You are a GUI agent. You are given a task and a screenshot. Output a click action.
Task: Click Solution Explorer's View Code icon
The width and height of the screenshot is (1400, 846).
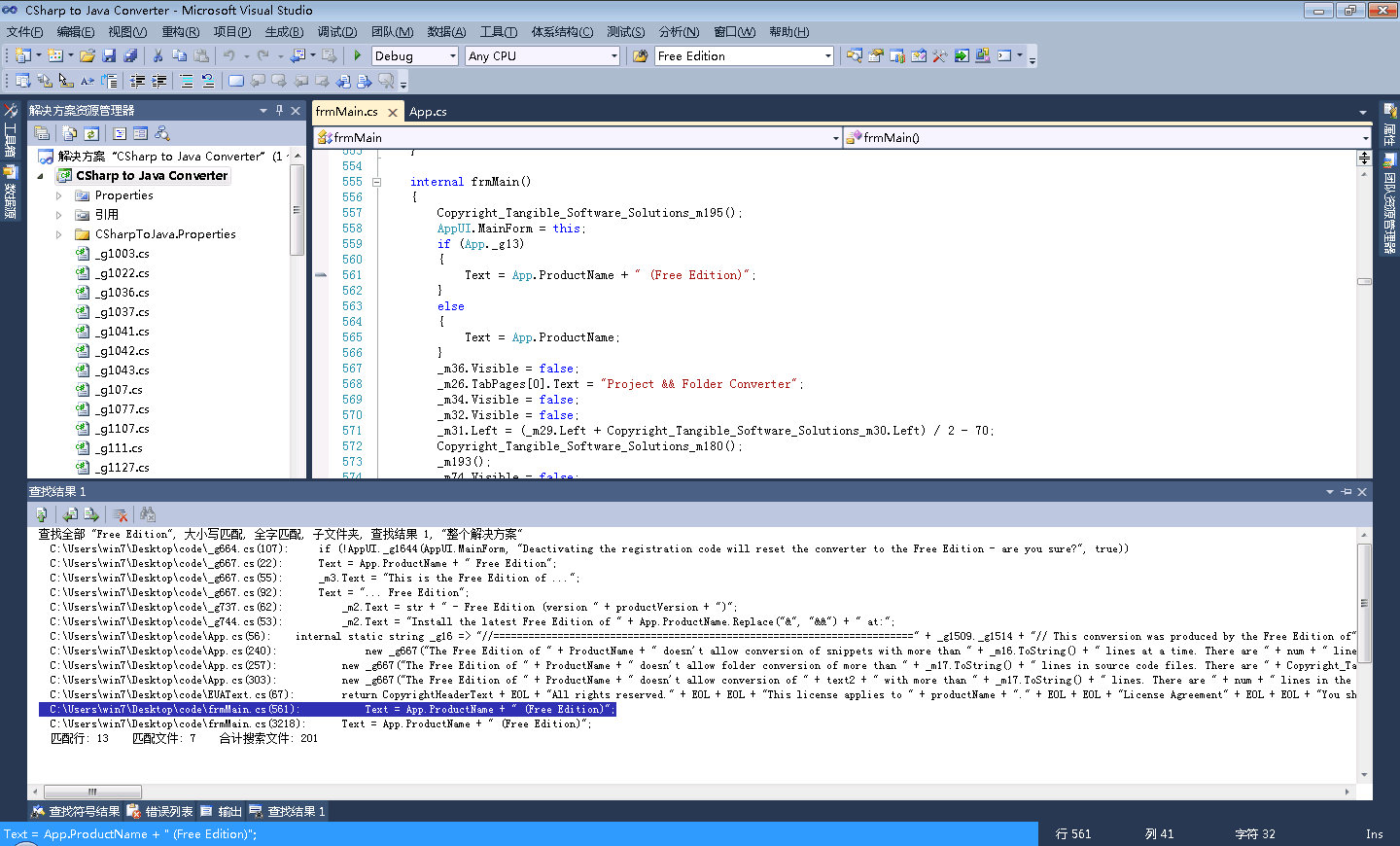[120, 133]
